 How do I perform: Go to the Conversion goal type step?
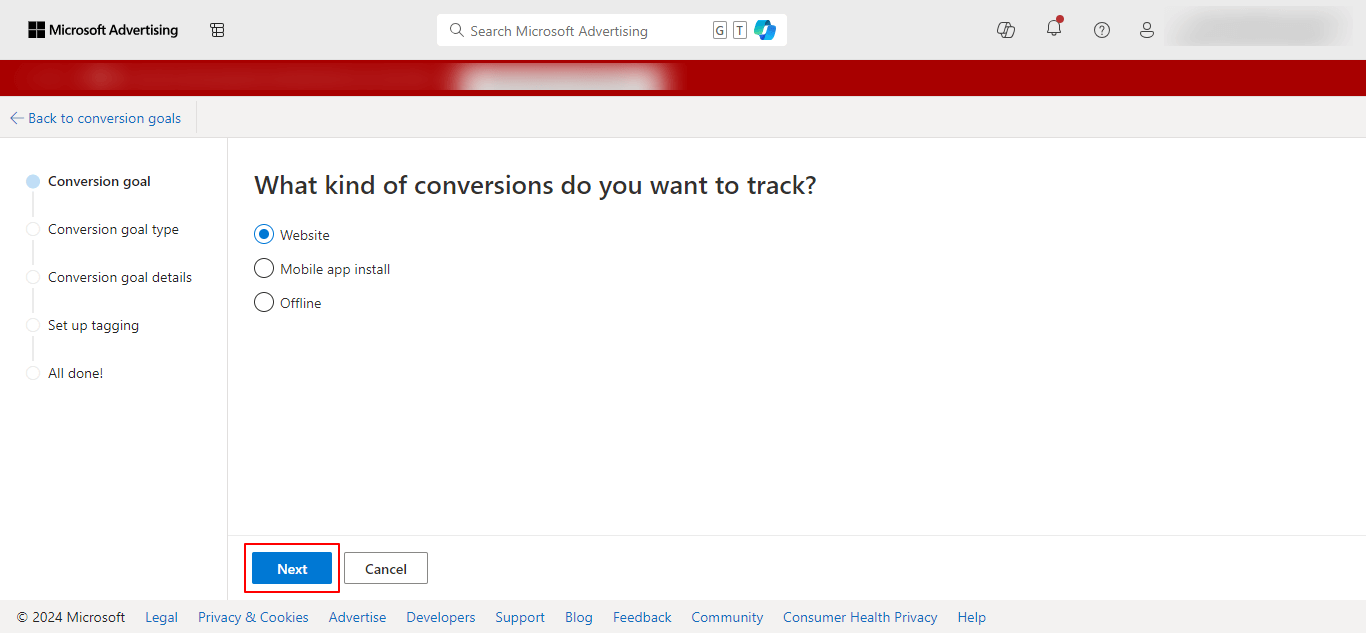pos(113,229)
